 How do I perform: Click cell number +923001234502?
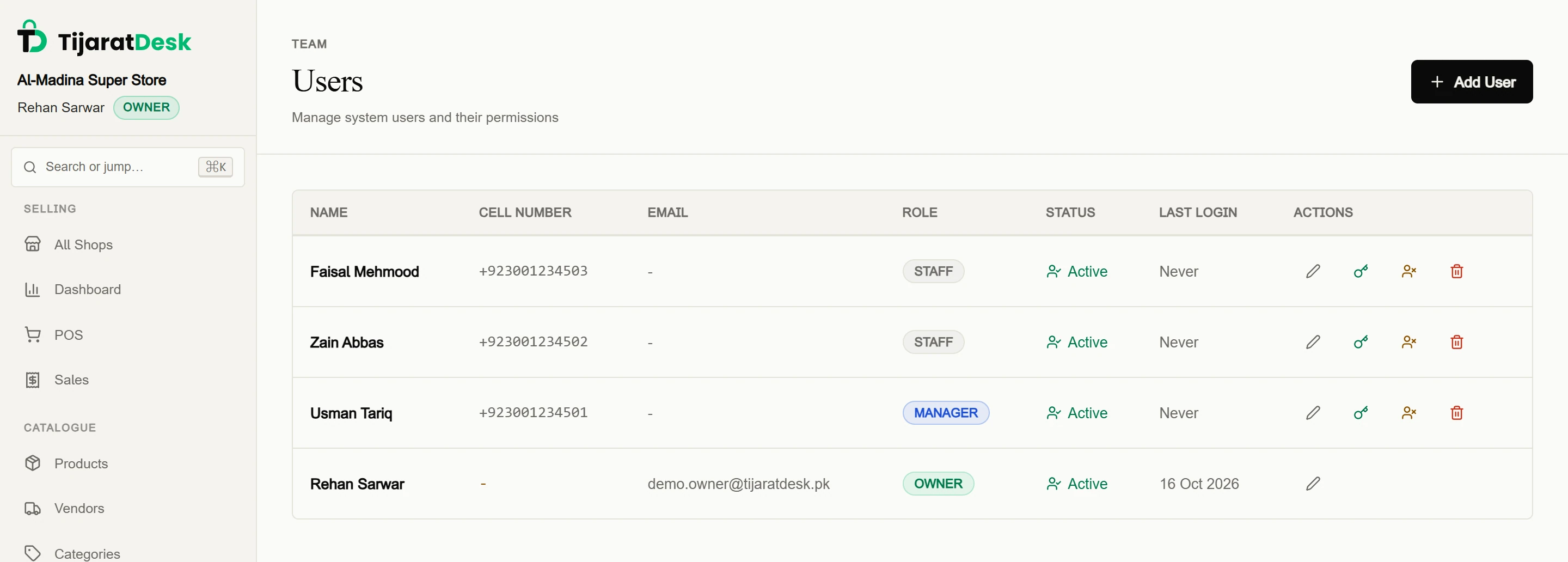click(x=533, y=341)
